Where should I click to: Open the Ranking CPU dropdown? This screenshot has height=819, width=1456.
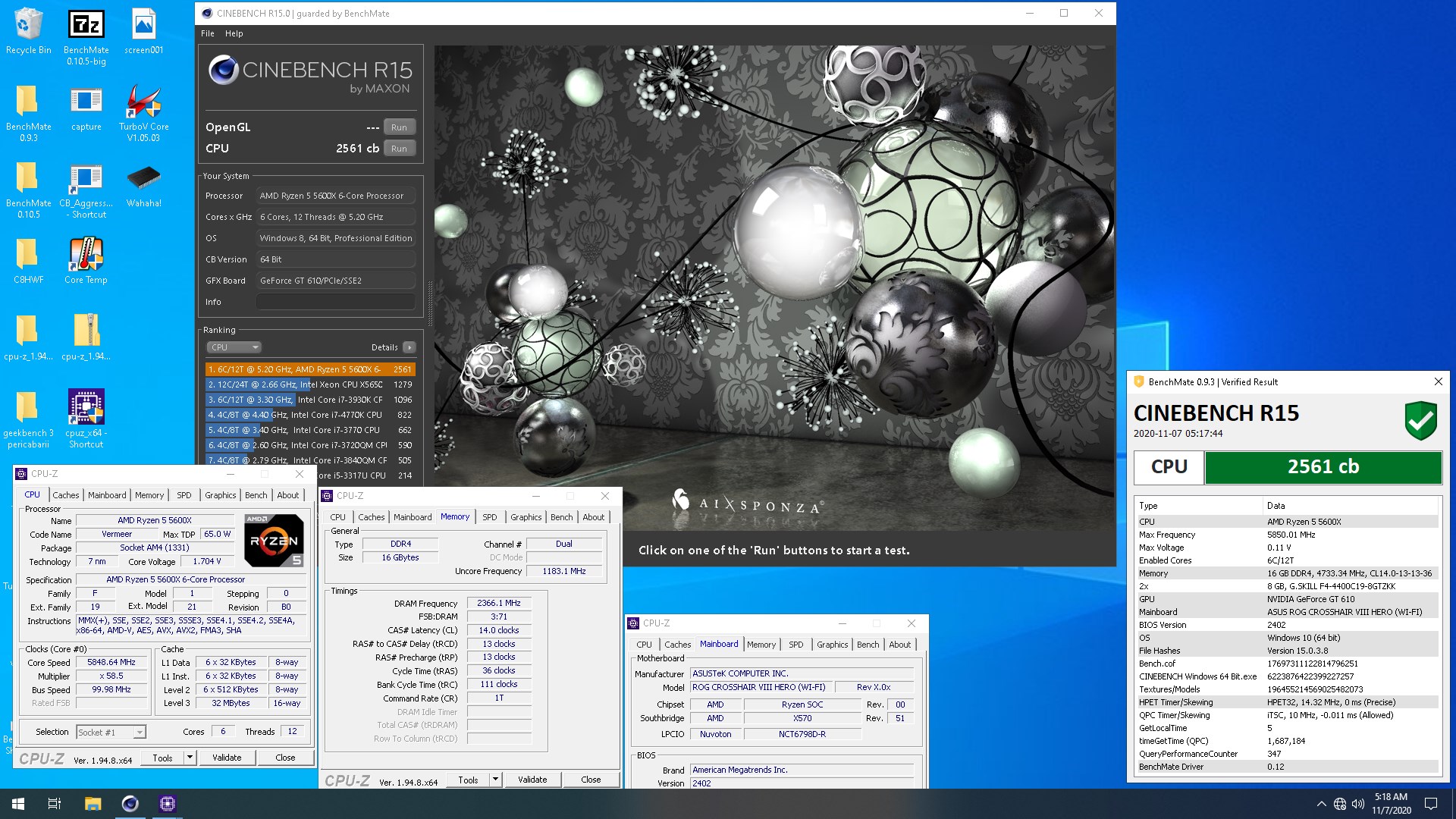click(x=234, y=347)
